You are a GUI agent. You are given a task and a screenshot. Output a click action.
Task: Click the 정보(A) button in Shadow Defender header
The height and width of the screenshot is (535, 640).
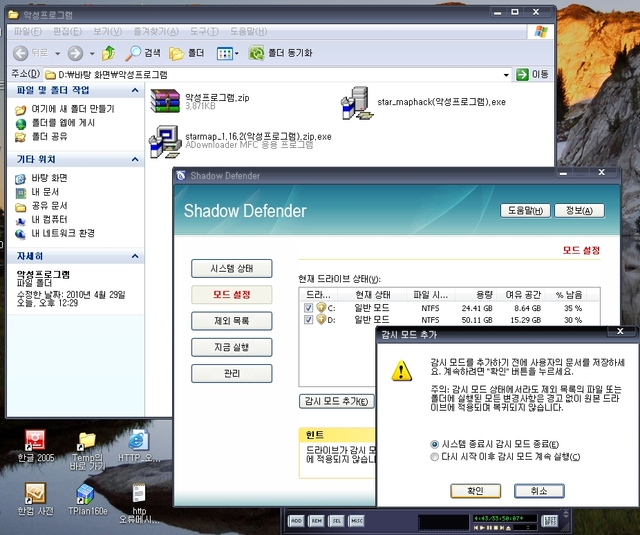pyautogui.click(x=579, y=211)
